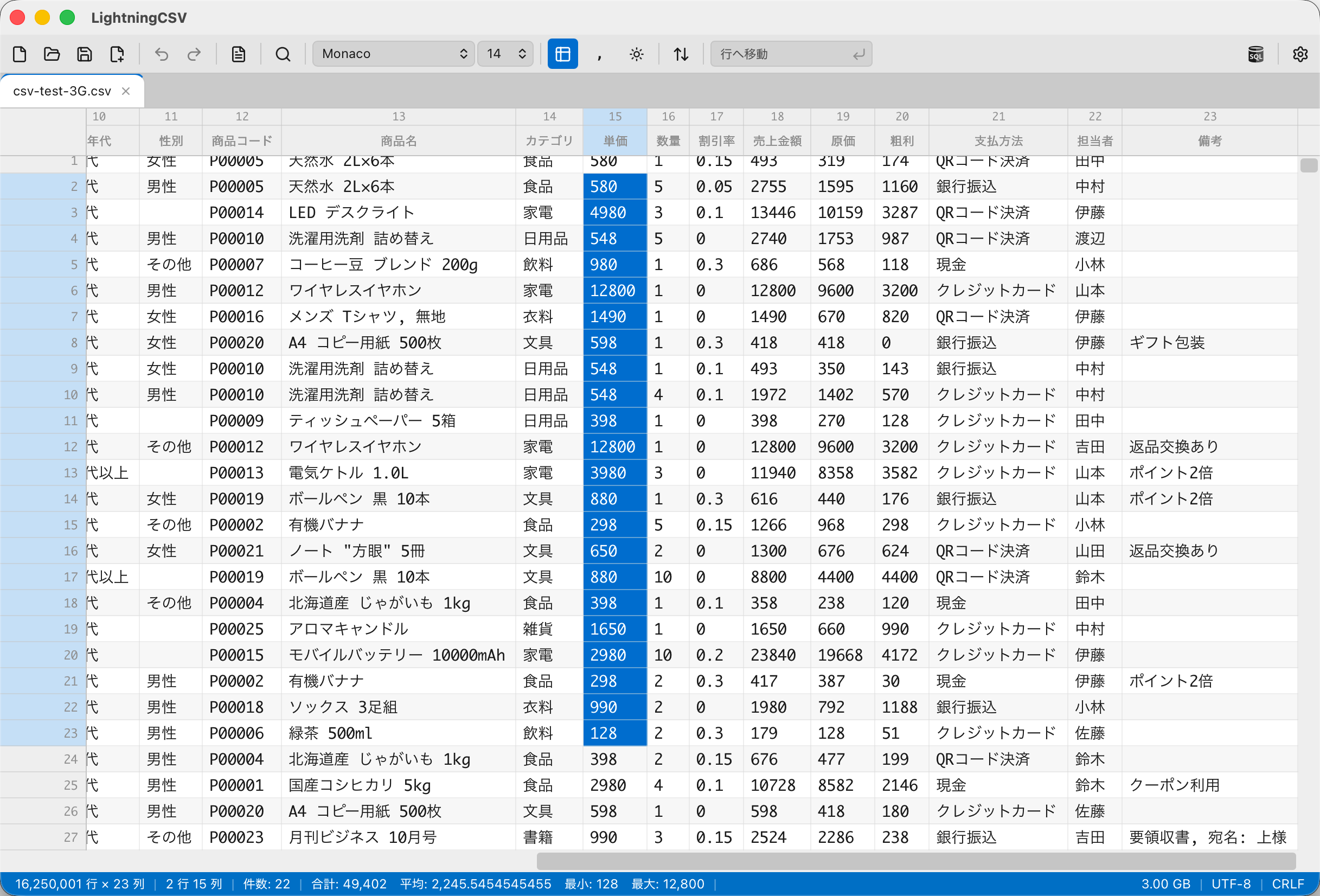Open the sort up-down arrows icon
Screen dimensions: 1320x896
click(x=681, y=54)
